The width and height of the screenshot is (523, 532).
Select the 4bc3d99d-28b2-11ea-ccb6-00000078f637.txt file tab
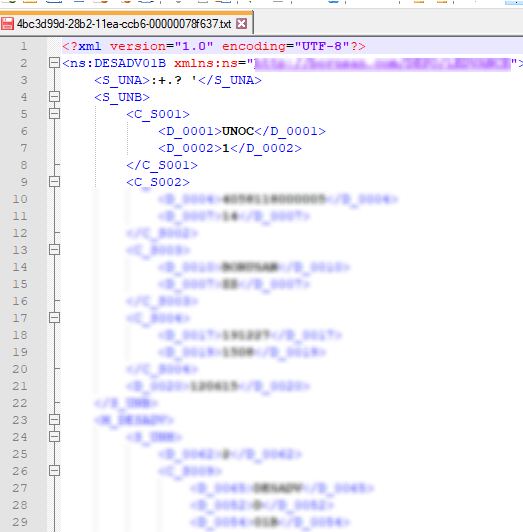coord(124,24)
